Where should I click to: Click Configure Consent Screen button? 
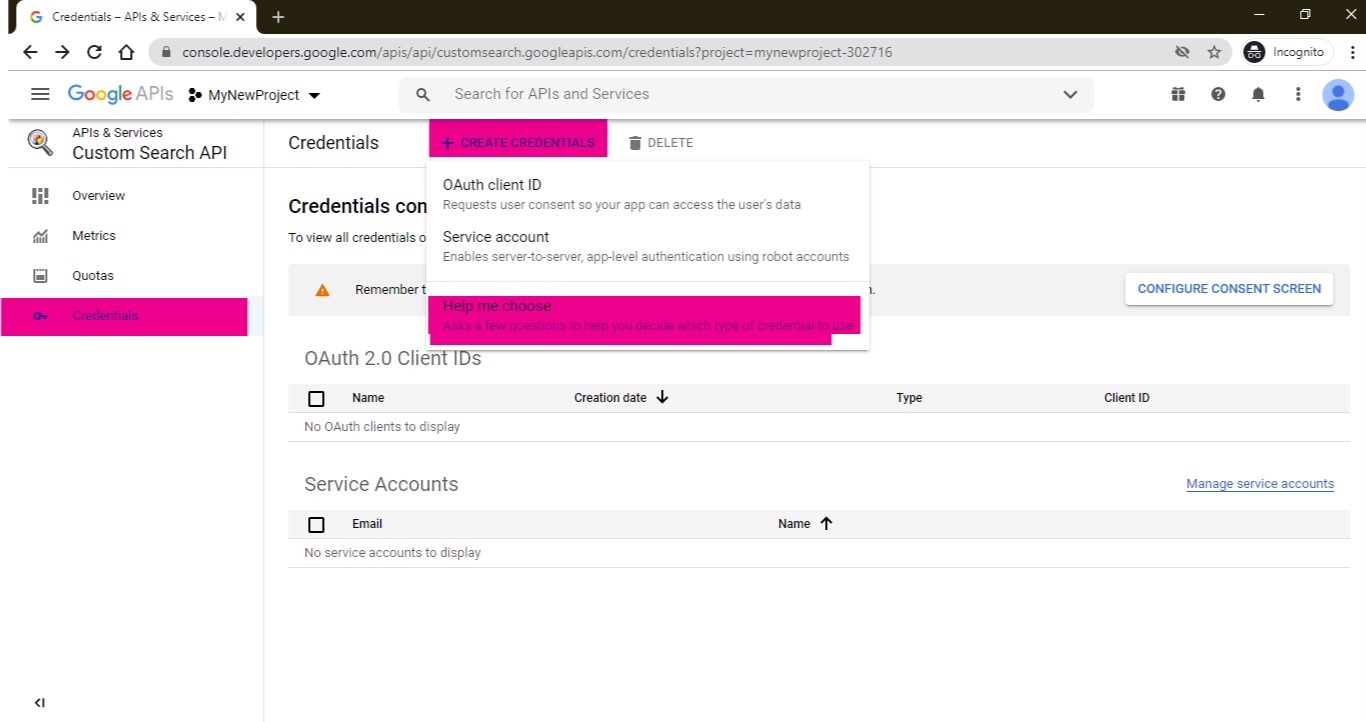(x=1229, y=289)
